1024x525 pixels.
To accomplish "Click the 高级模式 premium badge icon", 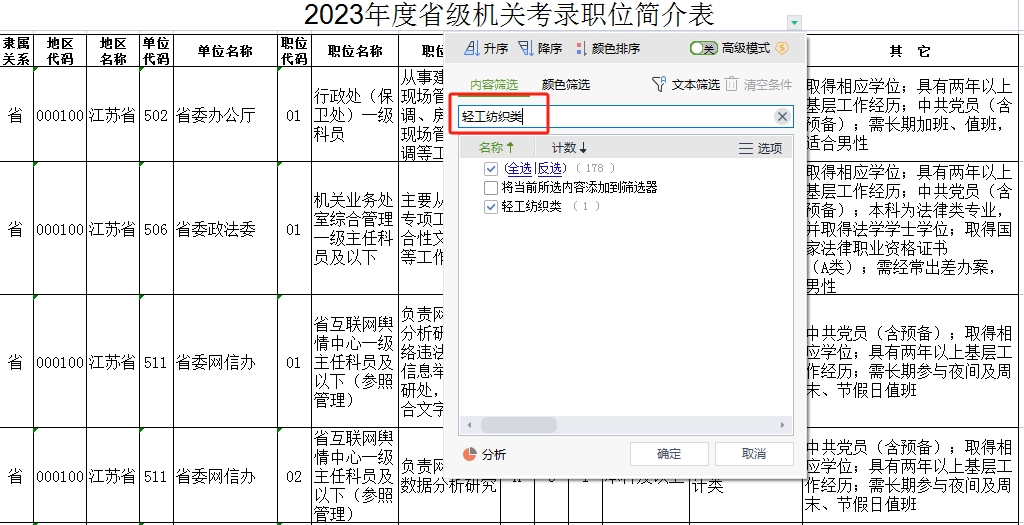I will [782, 48].
